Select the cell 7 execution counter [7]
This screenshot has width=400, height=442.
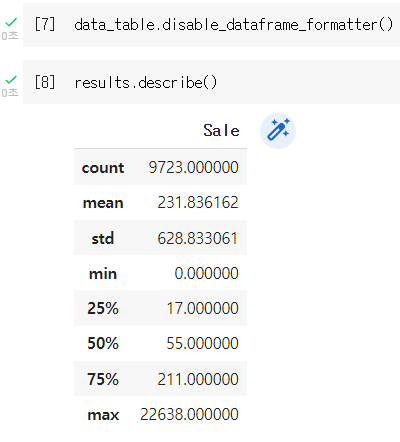(45, 24)
